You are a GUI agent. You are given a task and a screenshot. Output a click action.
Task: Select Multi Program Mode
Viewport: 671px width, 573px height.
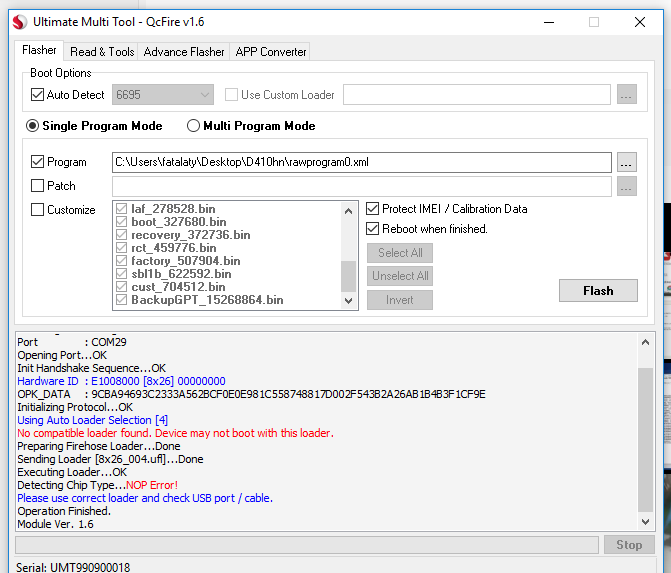[193, 126]
